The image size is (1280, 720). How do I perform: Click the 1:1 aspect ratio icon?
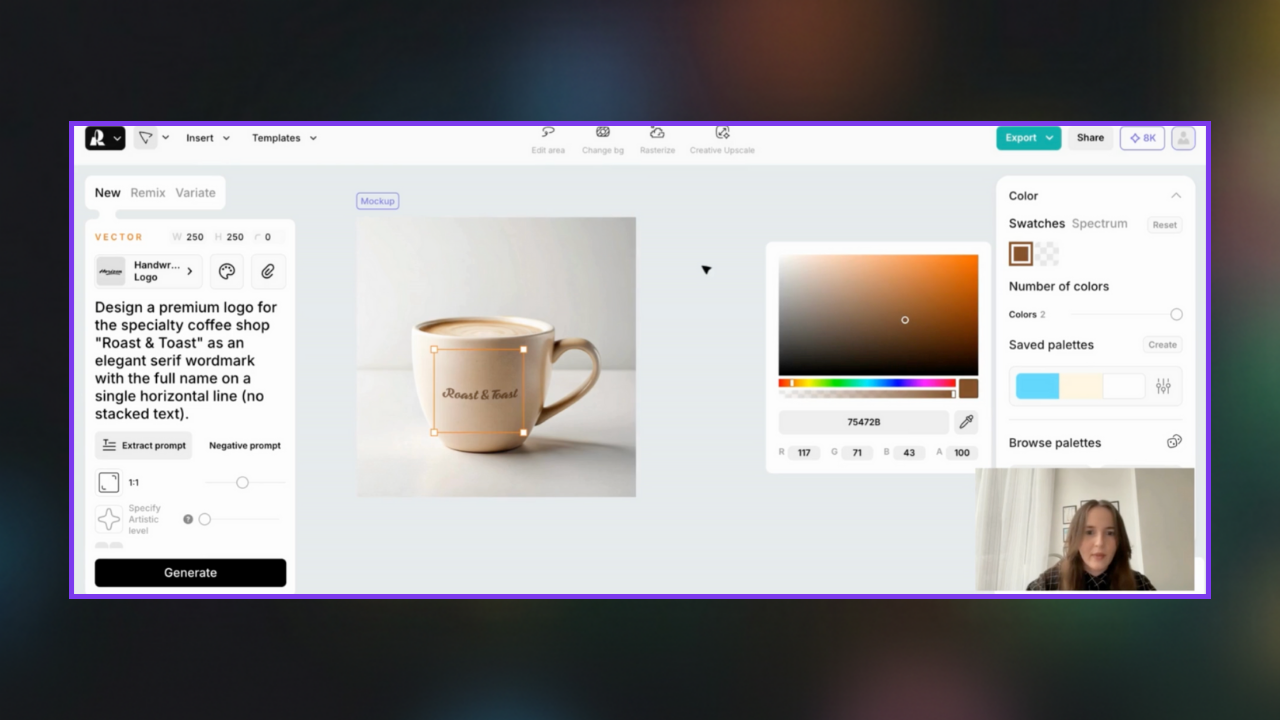(108, 483)
